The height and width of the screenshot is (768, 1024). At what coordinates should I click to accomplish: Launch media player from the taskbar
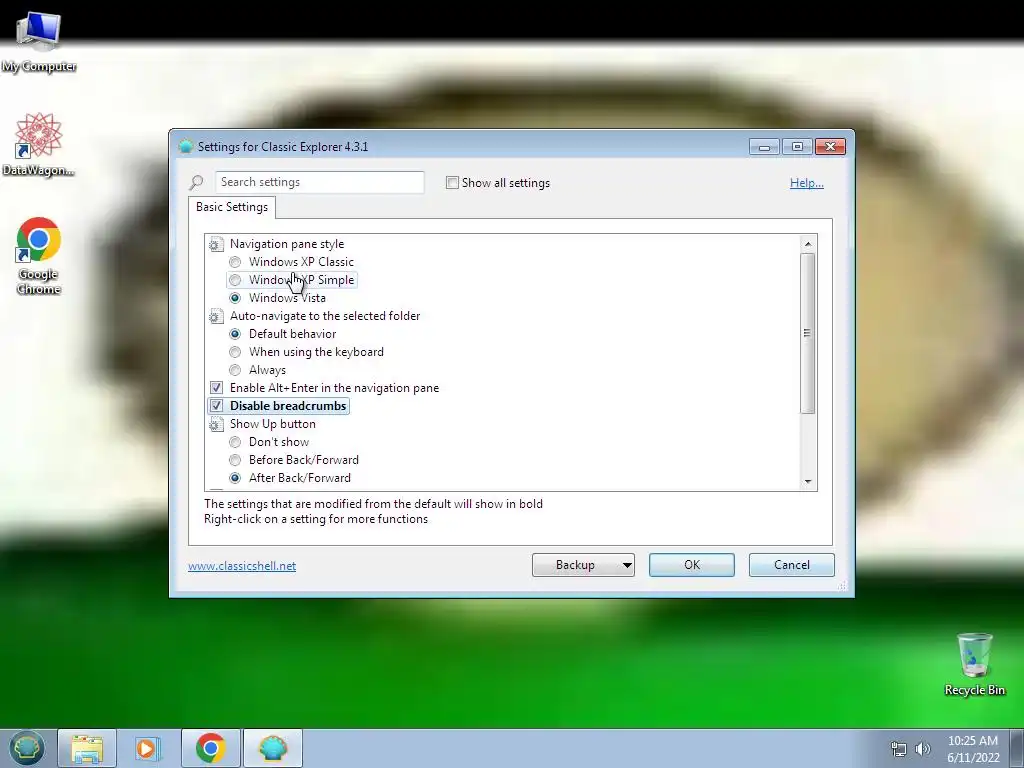tap(148, 748)
